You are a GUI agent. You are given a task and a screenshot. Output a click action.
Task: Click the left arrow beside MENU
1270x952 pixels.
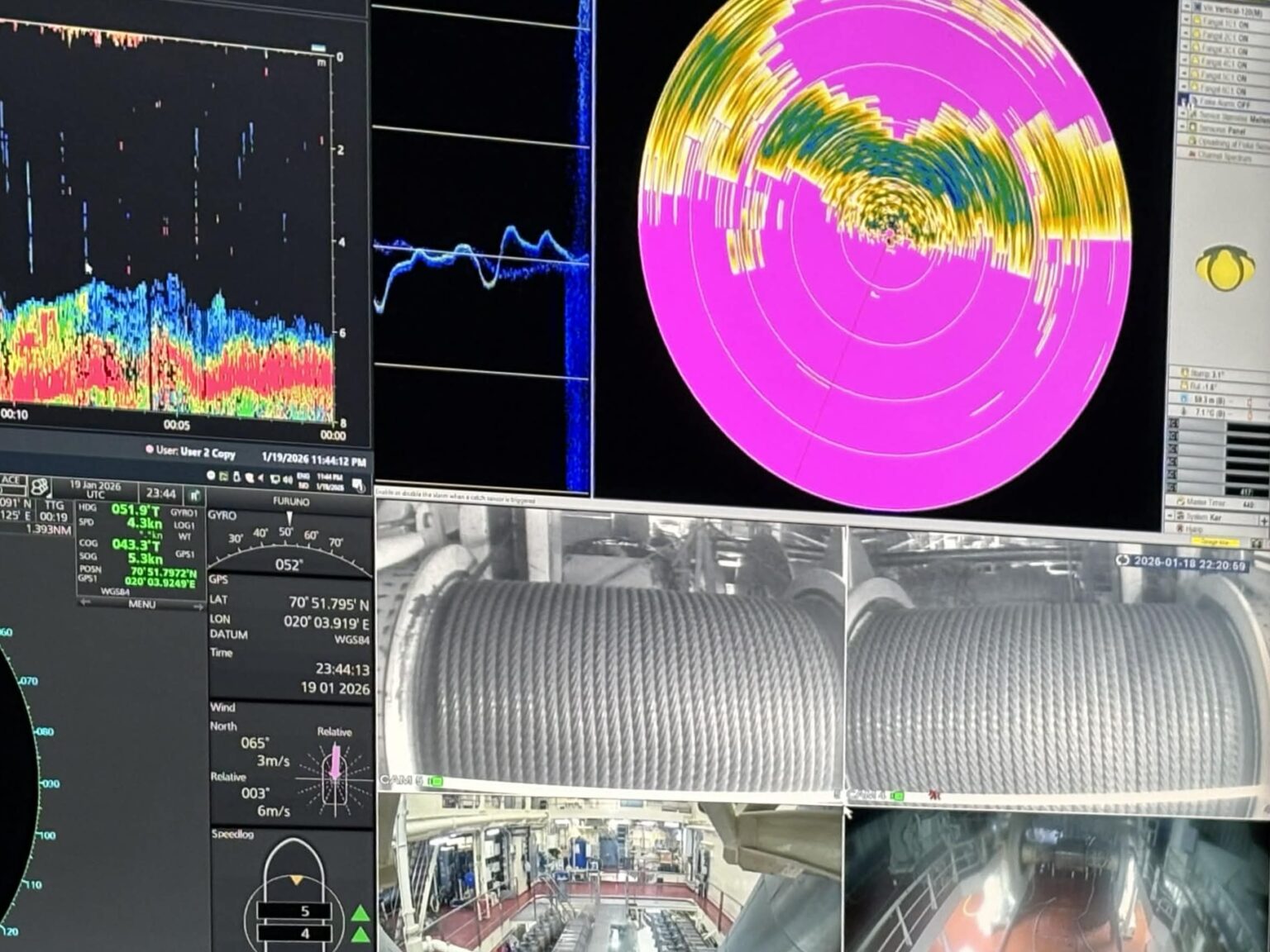85,602
